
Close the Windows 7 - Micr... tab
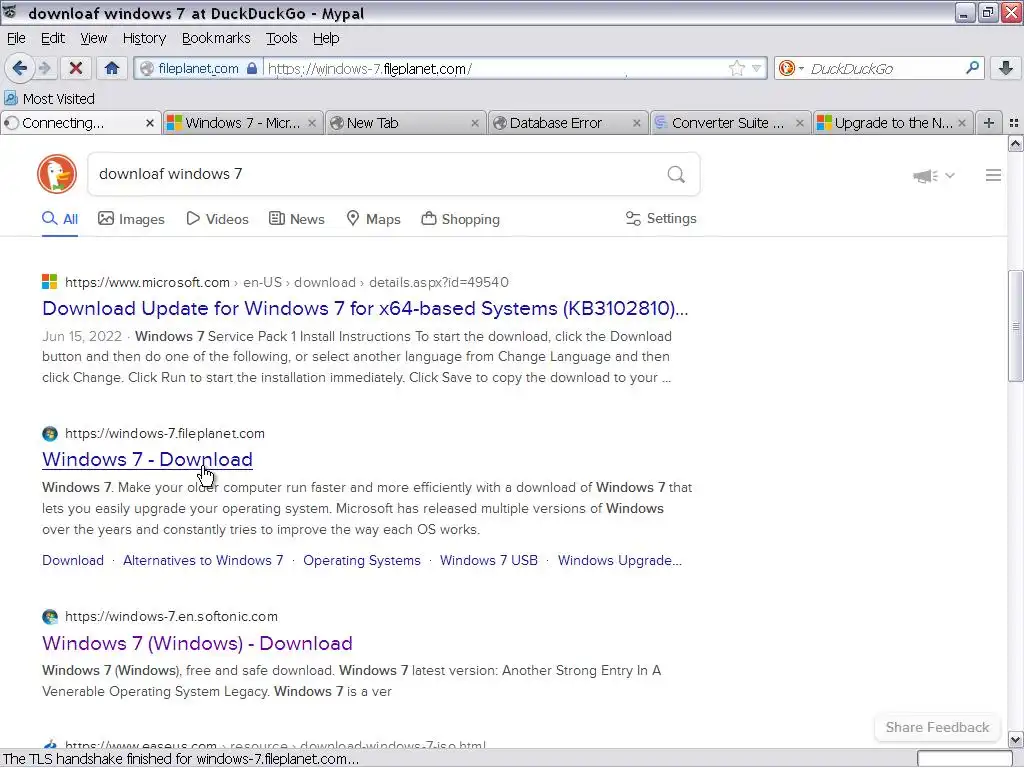click(312, 123)
